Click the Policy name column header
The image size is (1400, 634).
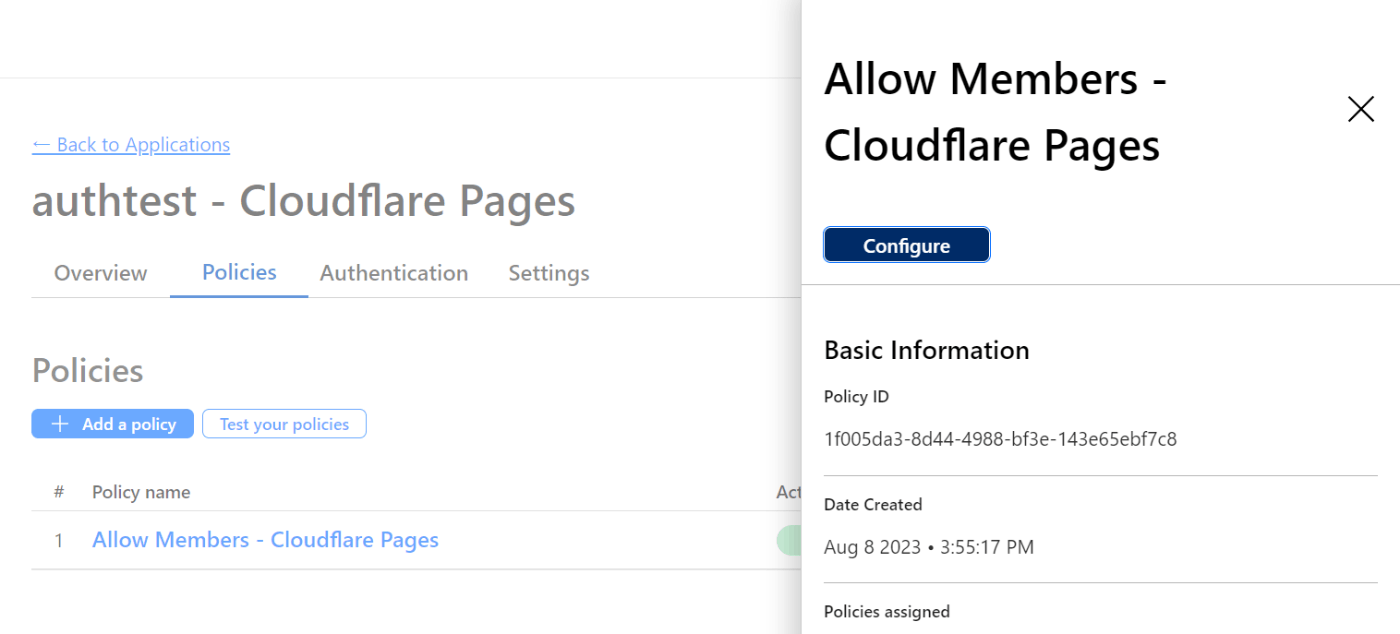coord(141,492)
